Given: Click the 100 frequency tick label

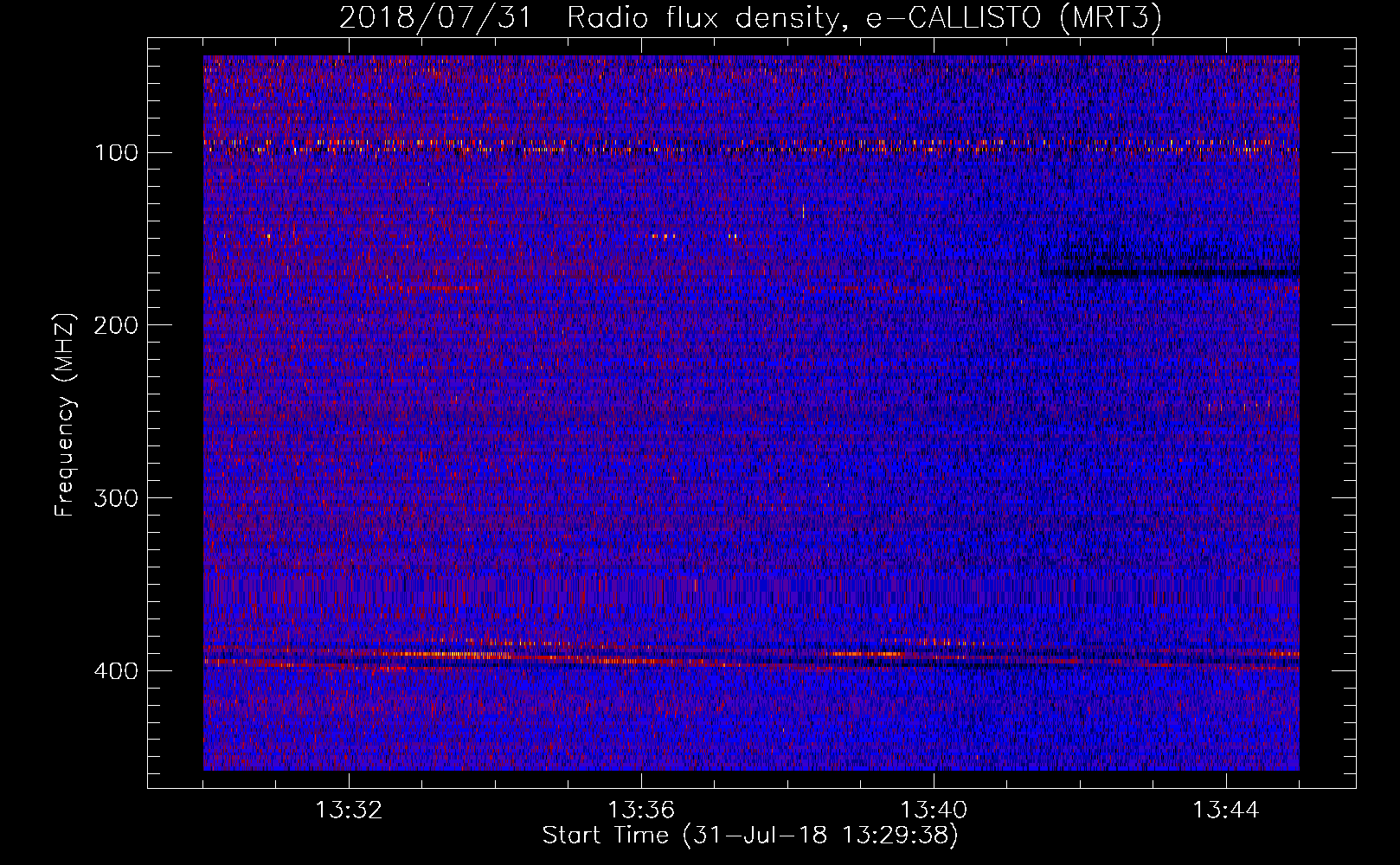Looking at the screenshot, I should pos(116,153).
